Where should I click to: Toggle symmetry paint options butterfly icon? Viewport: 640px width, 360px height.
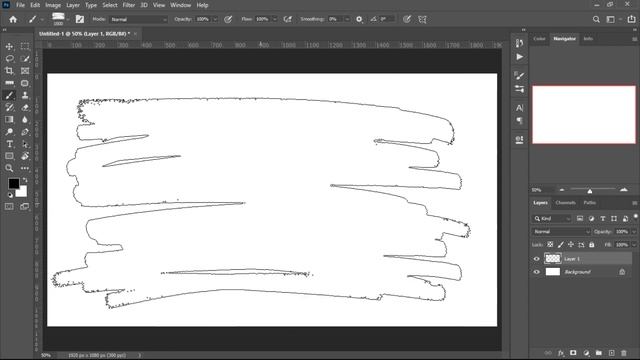(422, 19)
